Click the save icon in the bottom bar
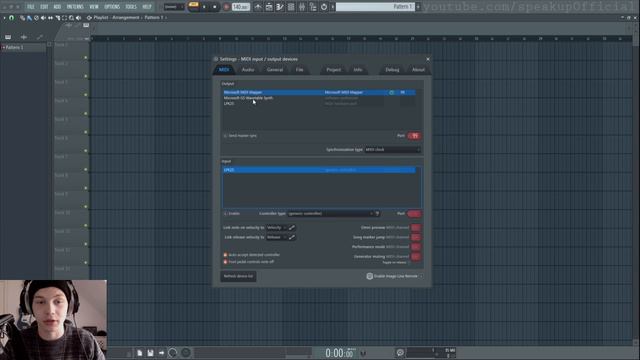The image size is (640, 360). pos(151,353)
